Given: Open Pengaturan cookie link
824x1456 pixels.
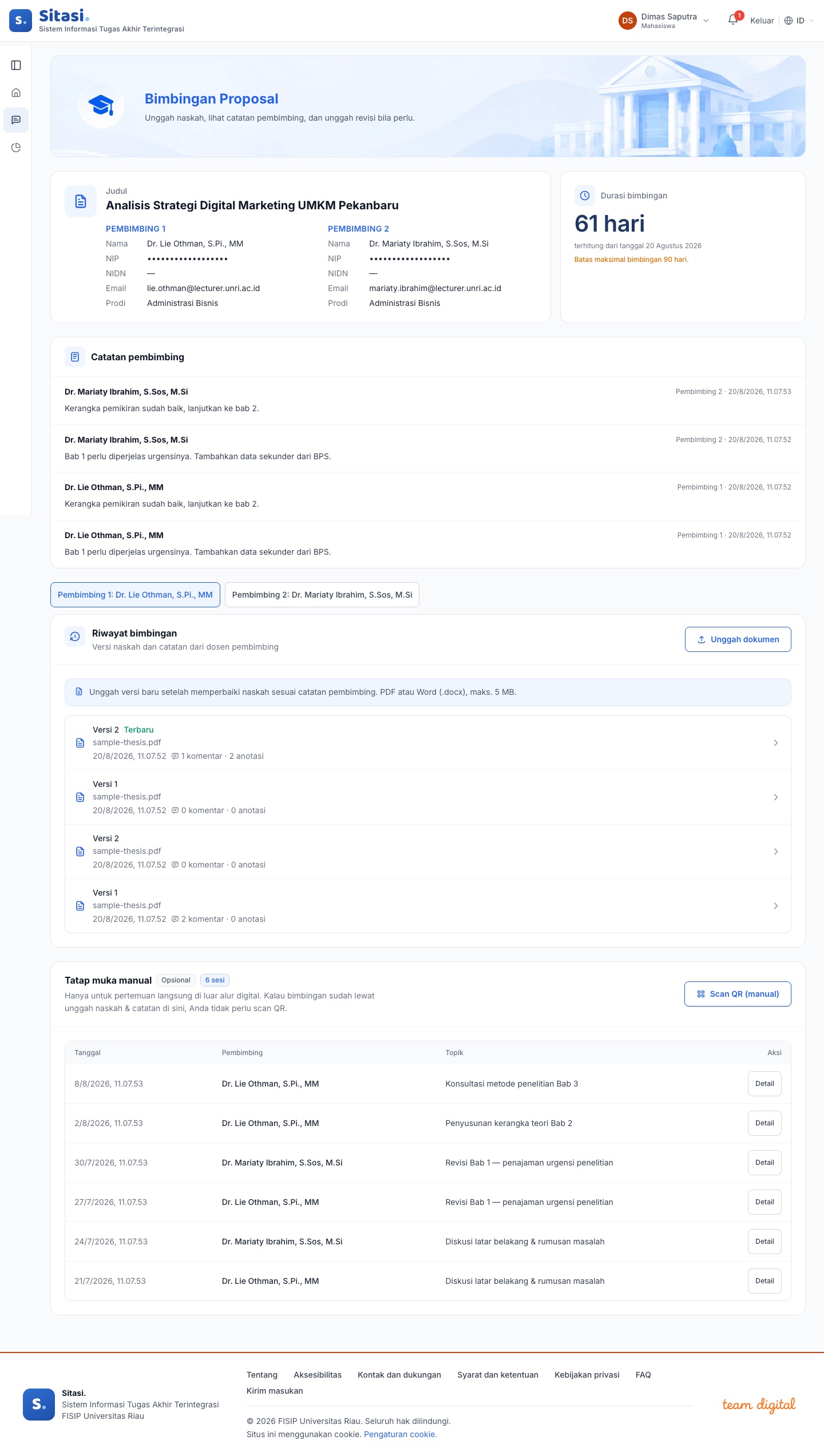Looking at the screenshot, I should point(399,1434).
